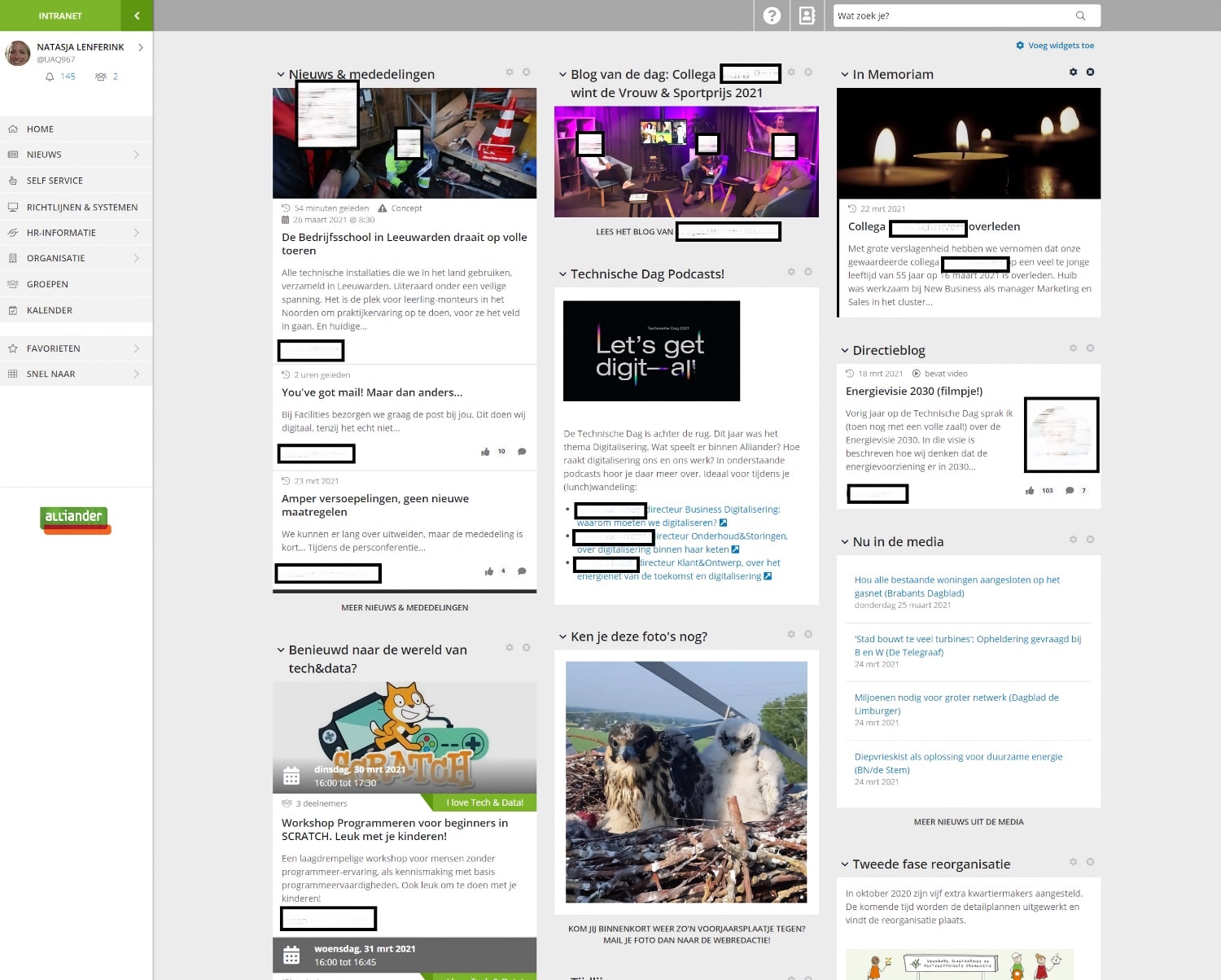Open Dagblad de Limburger netwerk article
The image size is (1221, 980).
[956, 704]
